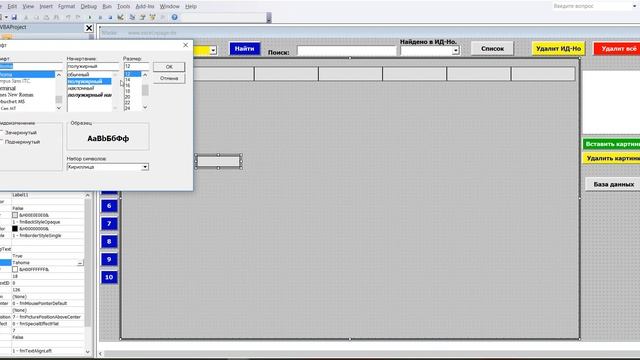This screenshot has width=640, height=360.
Task: Click the Find binoculars icon in toolbar
Action: pos(57,17)
